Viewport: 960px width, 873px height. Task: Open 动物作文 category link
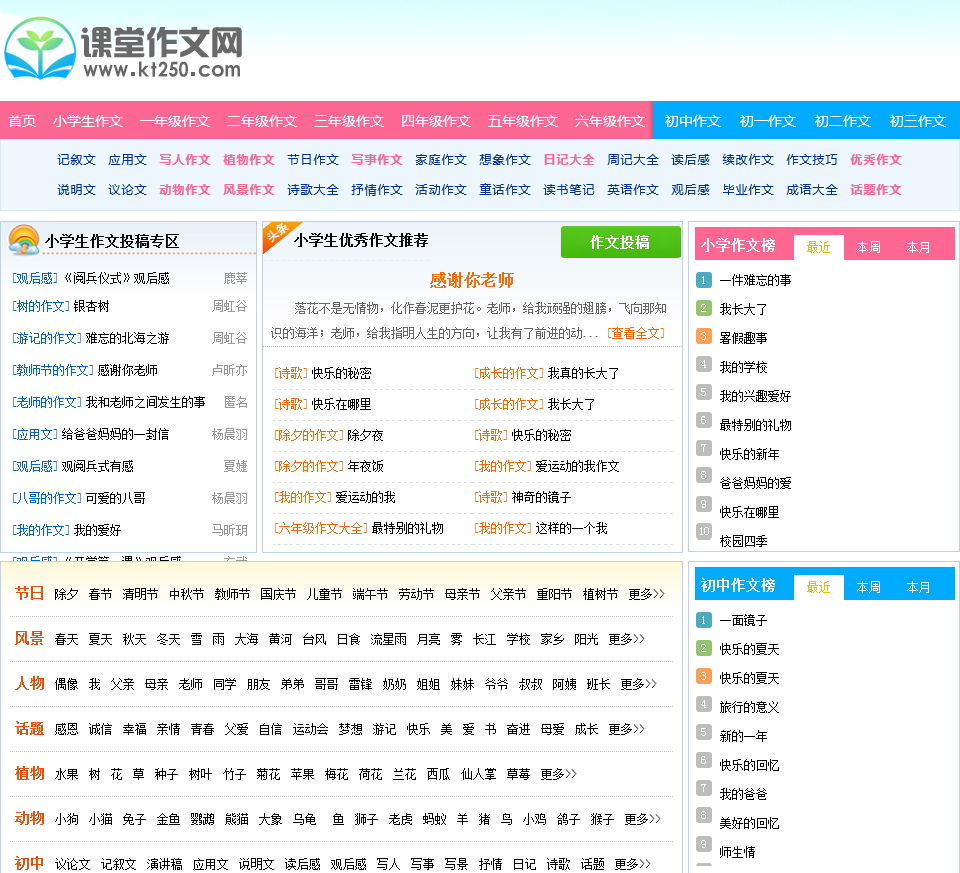tap(185, 190)
